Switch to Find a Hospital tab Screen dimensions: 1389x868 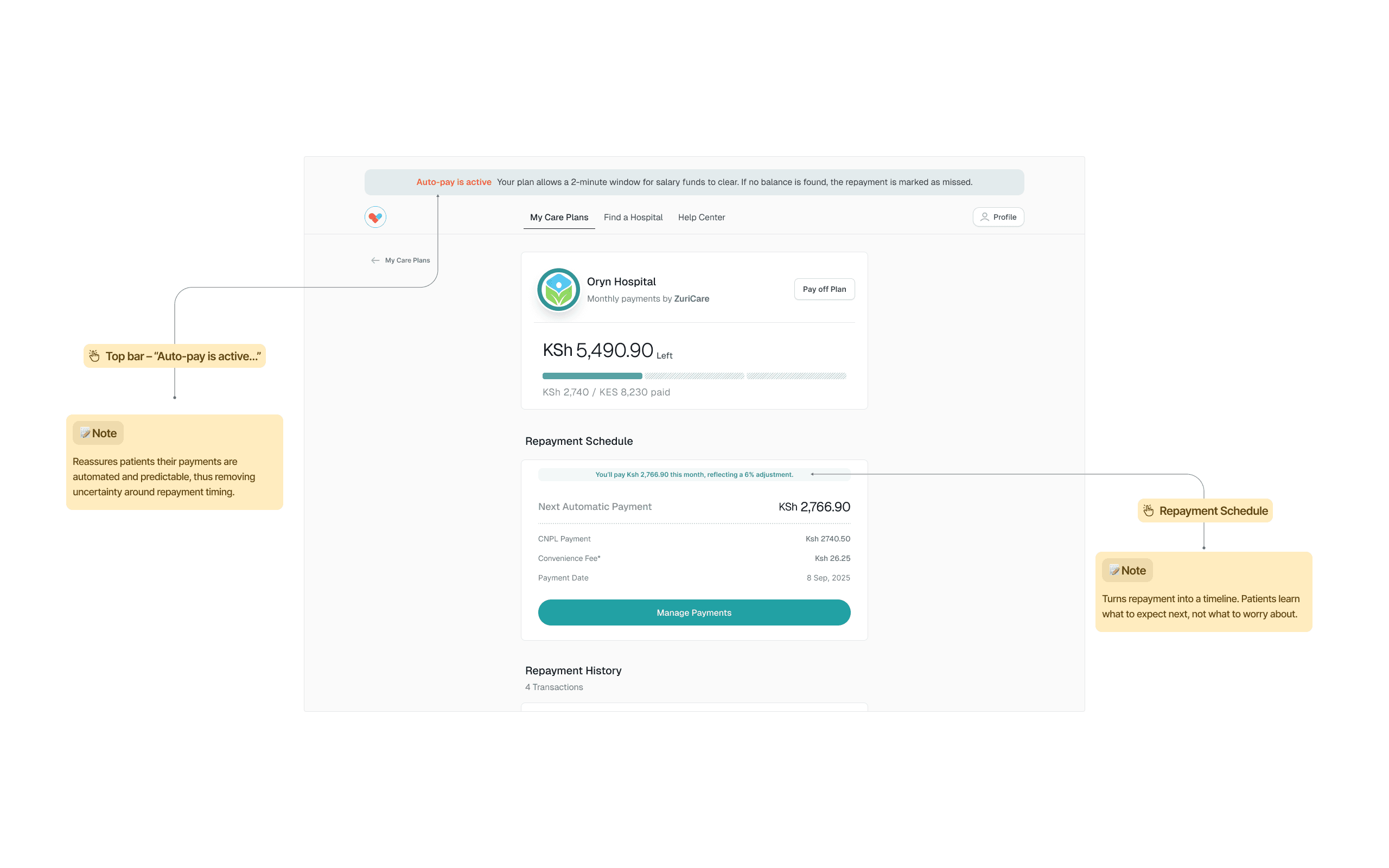click(x=633, y=217)
